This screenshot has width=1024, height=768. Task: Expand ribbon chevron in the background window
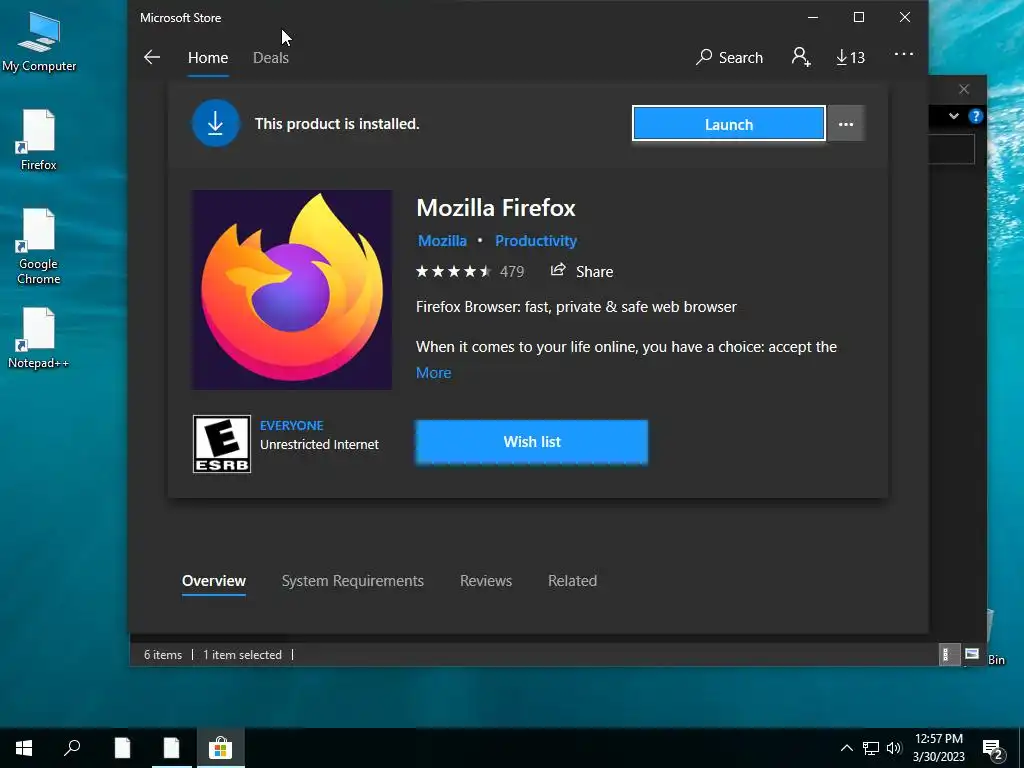pos(953,116)
